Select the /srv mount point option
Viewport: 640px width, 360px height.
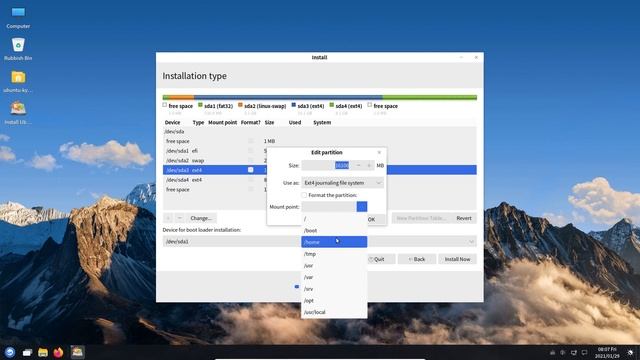[334, 289]
